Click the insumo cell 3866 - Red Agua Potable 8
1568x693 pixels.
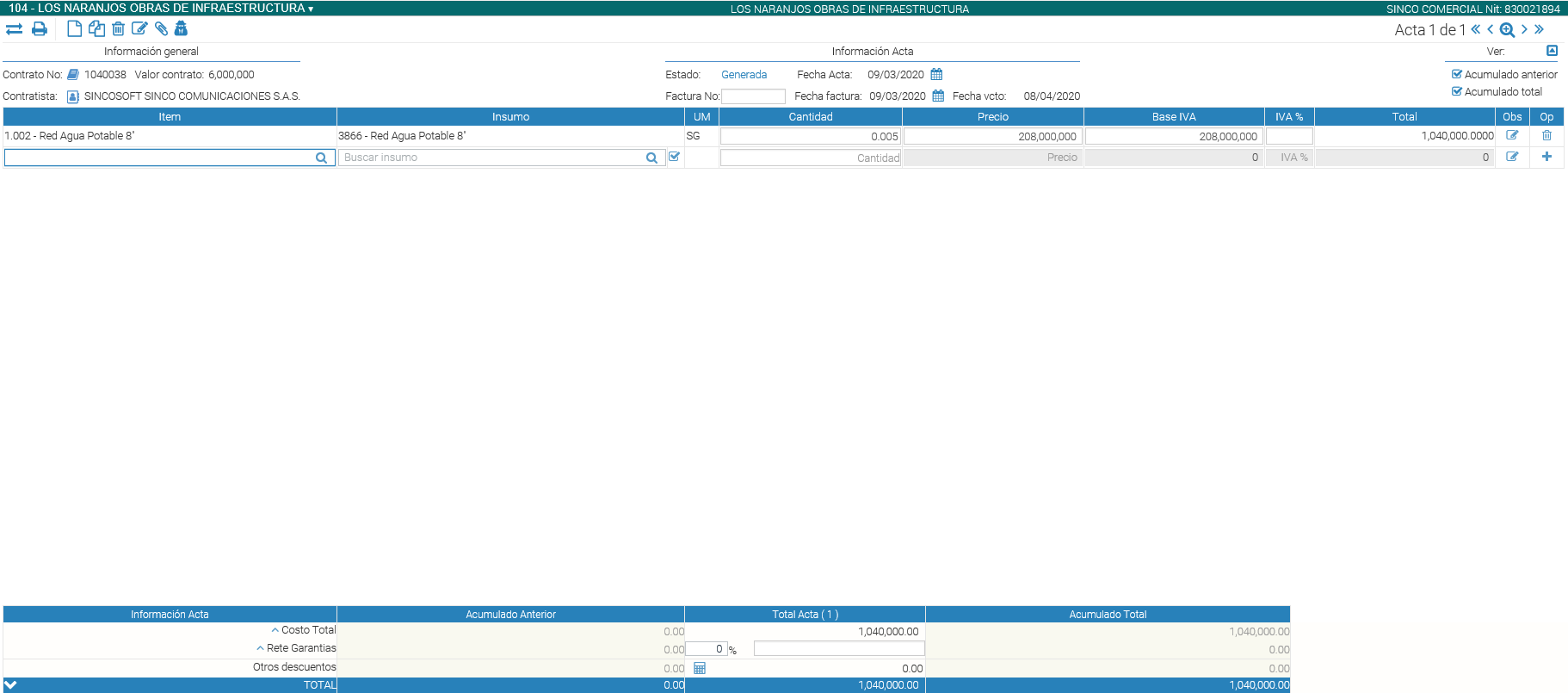(x=402, y=136)
